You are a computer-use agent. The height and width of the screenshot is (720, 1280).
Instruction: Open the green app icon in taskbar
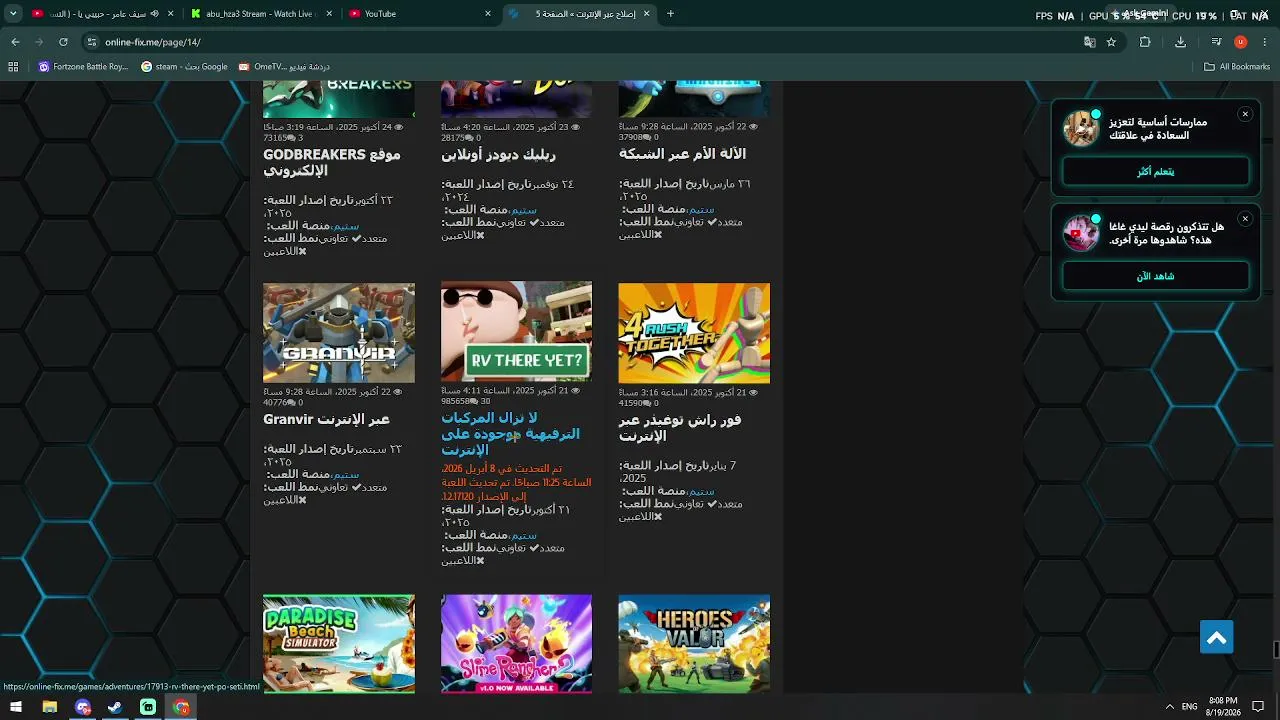click(148, 707)
